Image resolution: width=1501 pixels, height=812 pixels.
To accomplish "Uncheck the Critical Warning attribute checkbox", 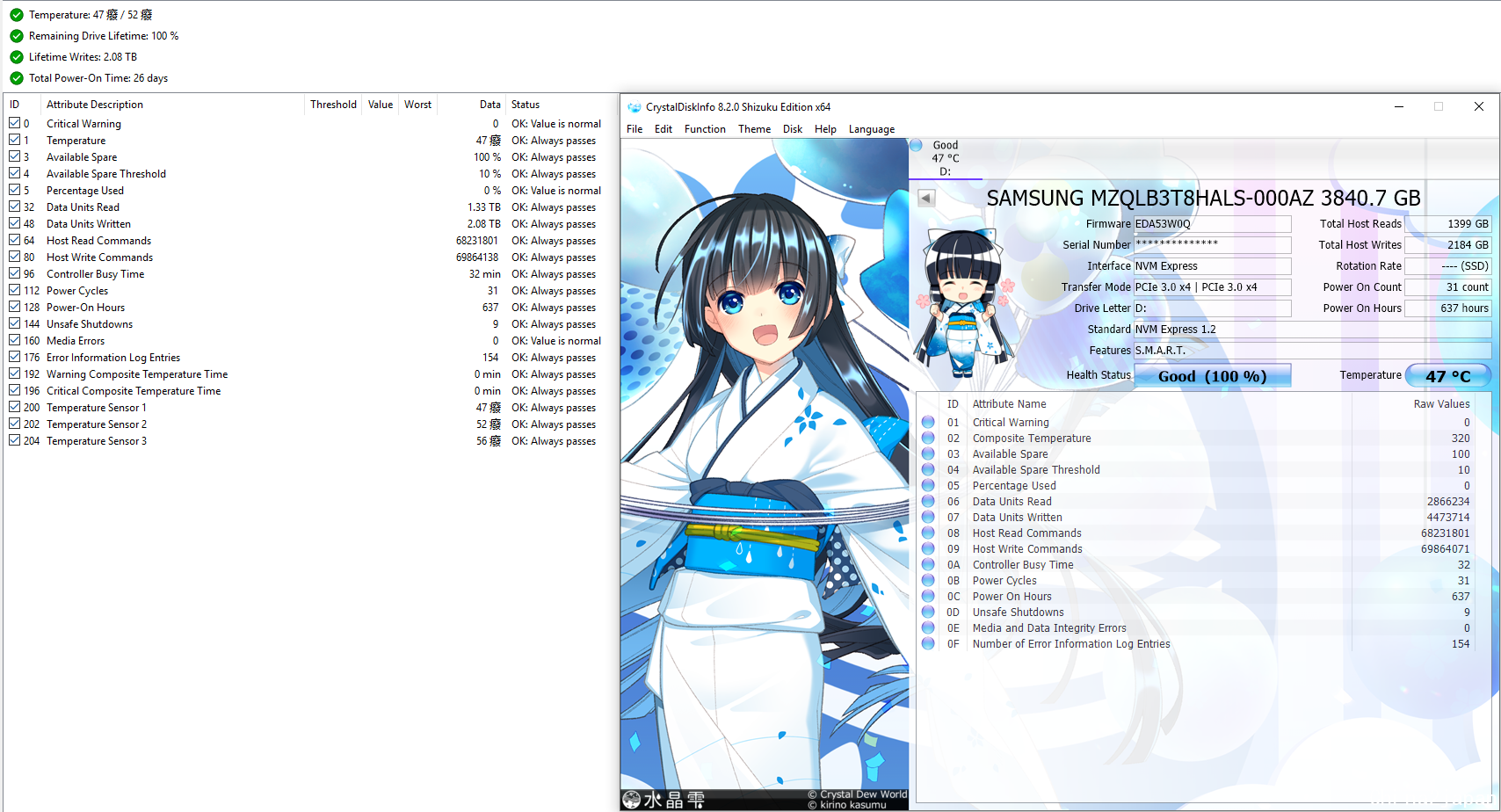I will [x=15, y=123].
